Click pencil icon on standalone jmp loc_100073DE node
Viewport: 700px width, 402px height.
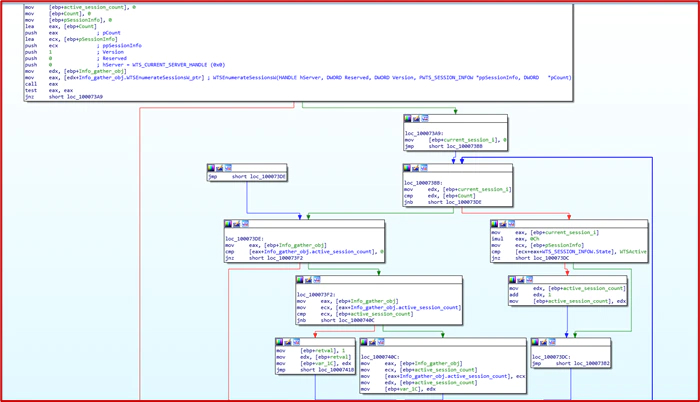coord(220,168)
